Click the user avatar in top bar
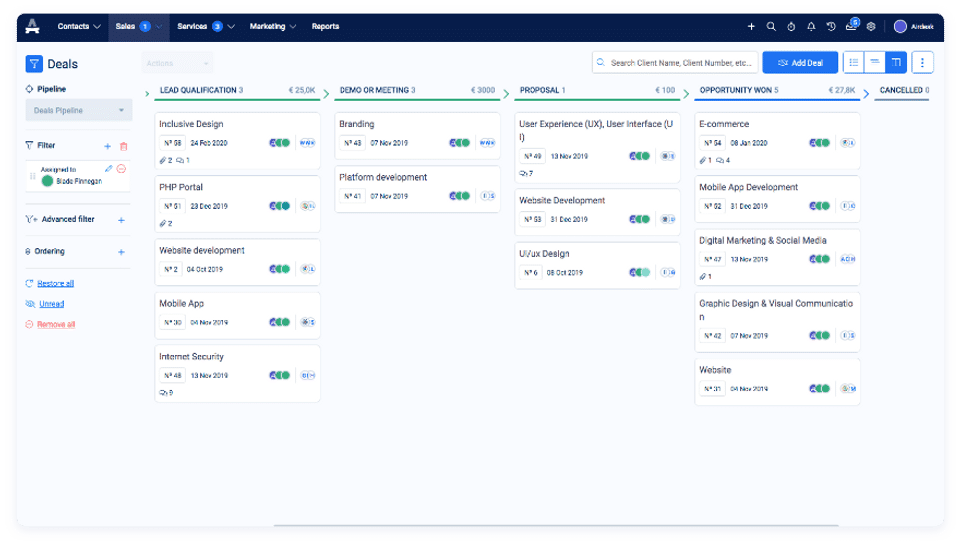Viewport: 960px width, 545px height. [900, 26]
